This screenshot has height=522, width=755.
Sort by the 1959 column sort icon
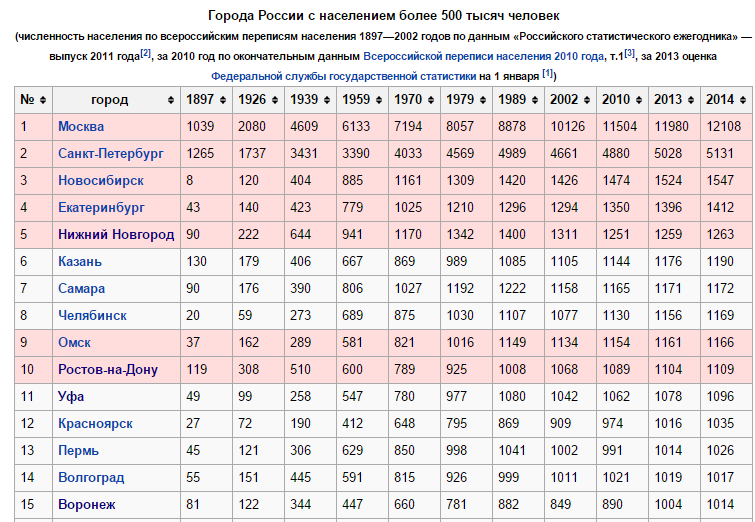point(377,100)
